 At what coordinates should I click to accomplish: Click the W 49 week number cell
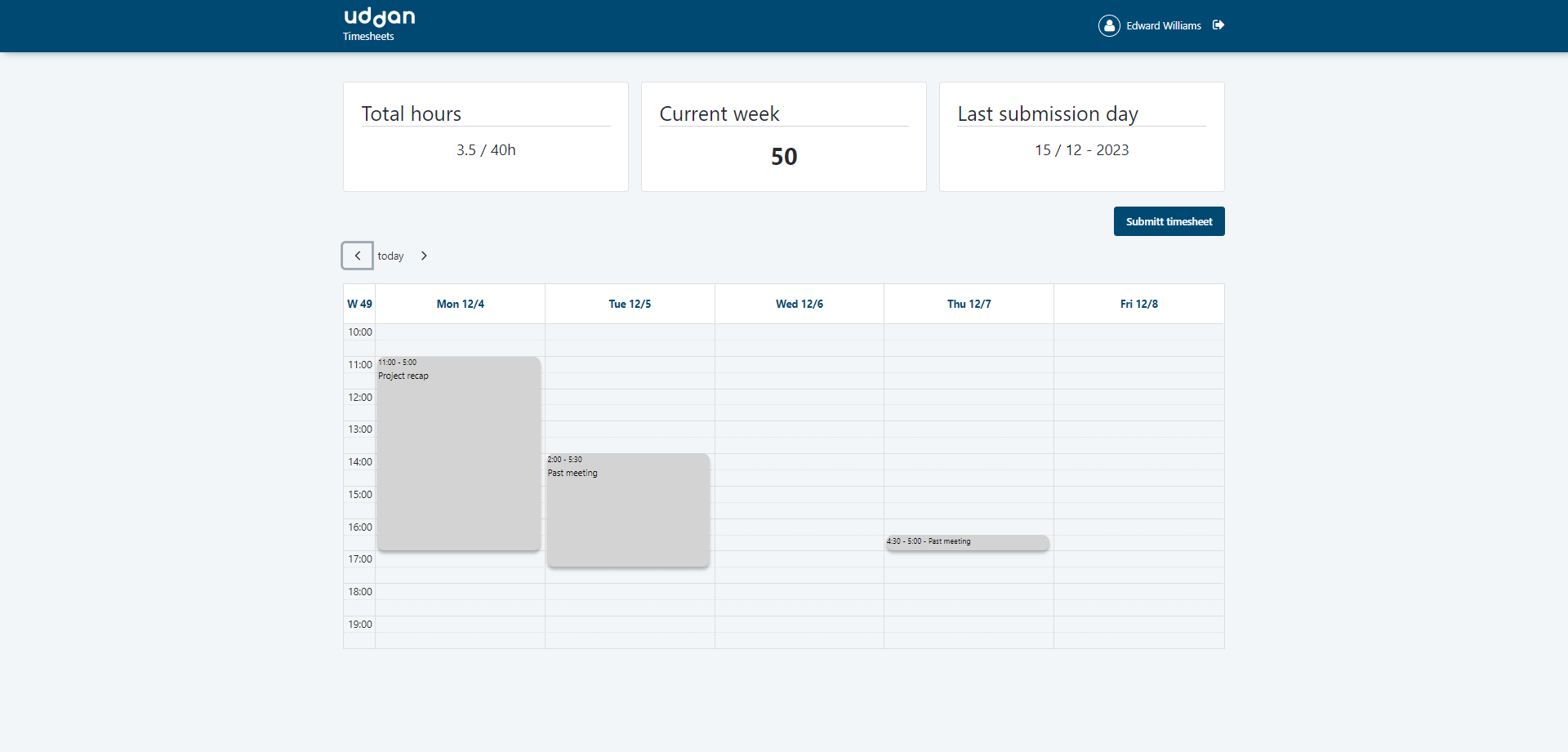click(x=359, y=304)
